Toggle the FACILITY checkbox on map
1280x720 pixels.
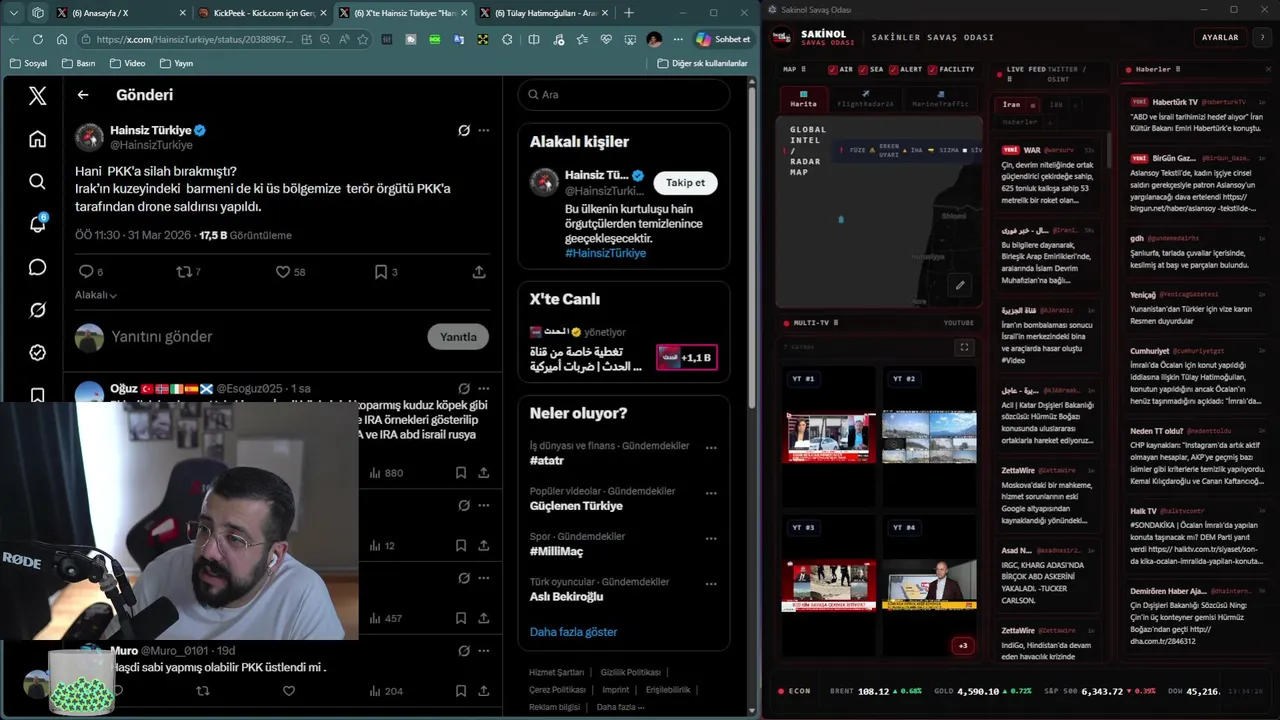(932, 70)
